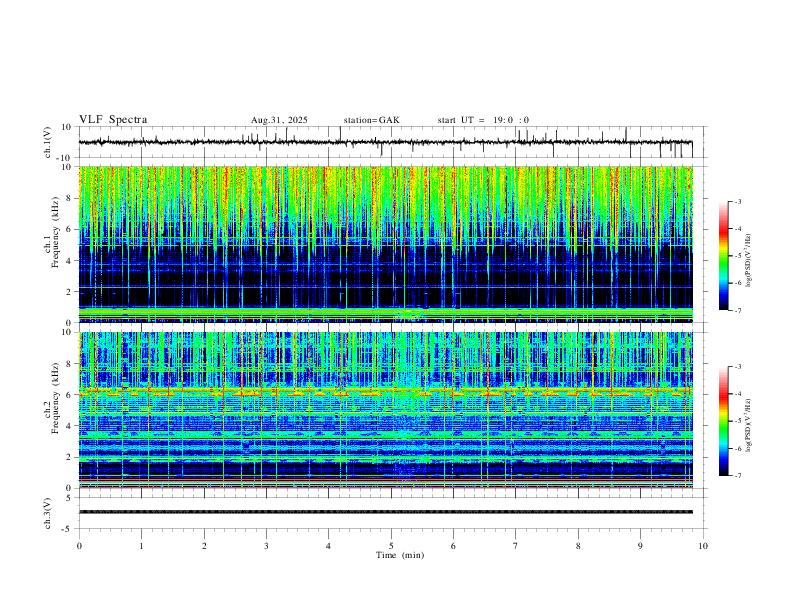Click time axis tick label "2"
Viewport: 792px width, 612px height.
pos(204,546)
